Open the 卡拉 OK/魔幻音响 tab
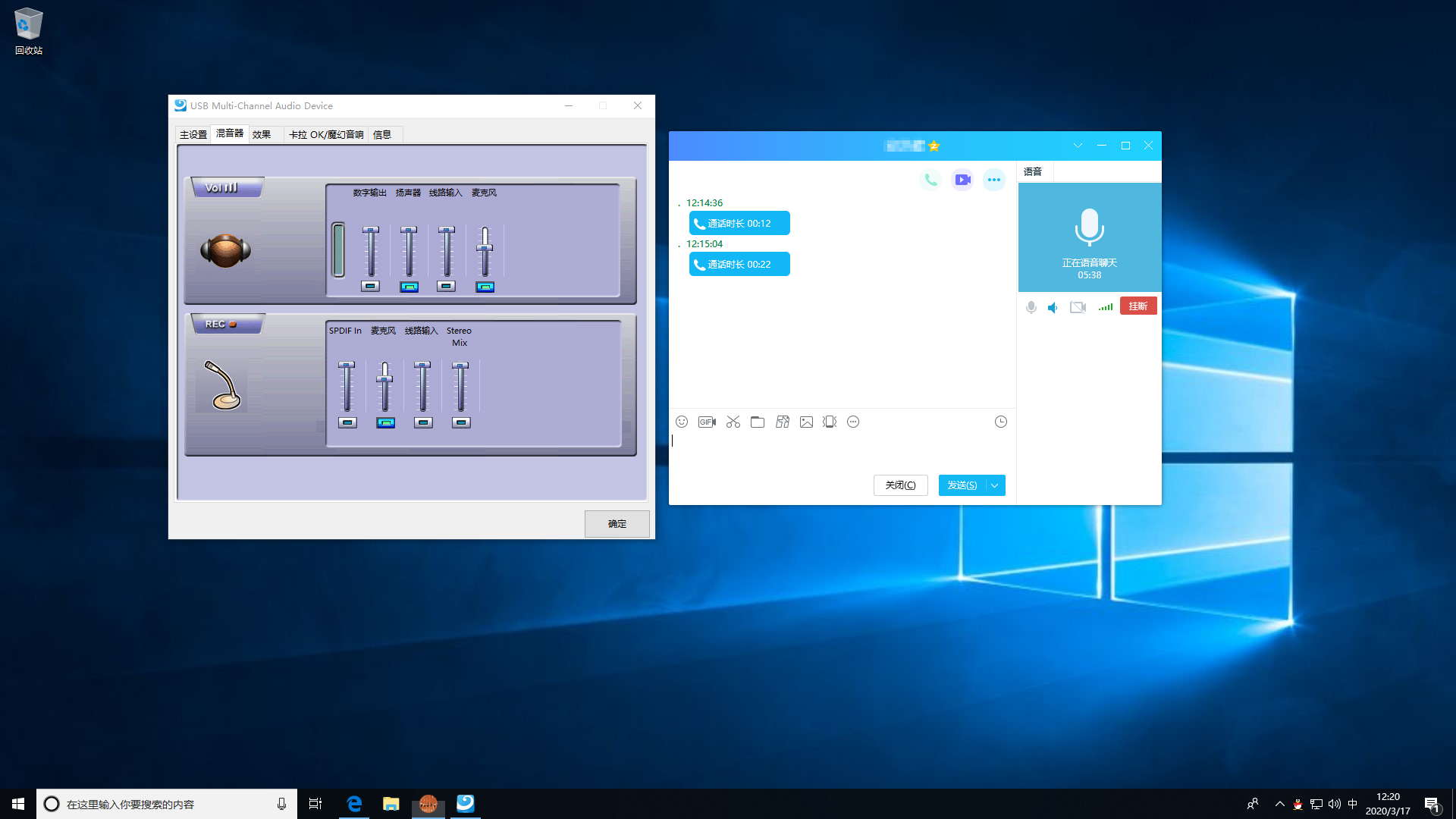The height and width of the screenshot is (819, 1456). tap(326, 134)
